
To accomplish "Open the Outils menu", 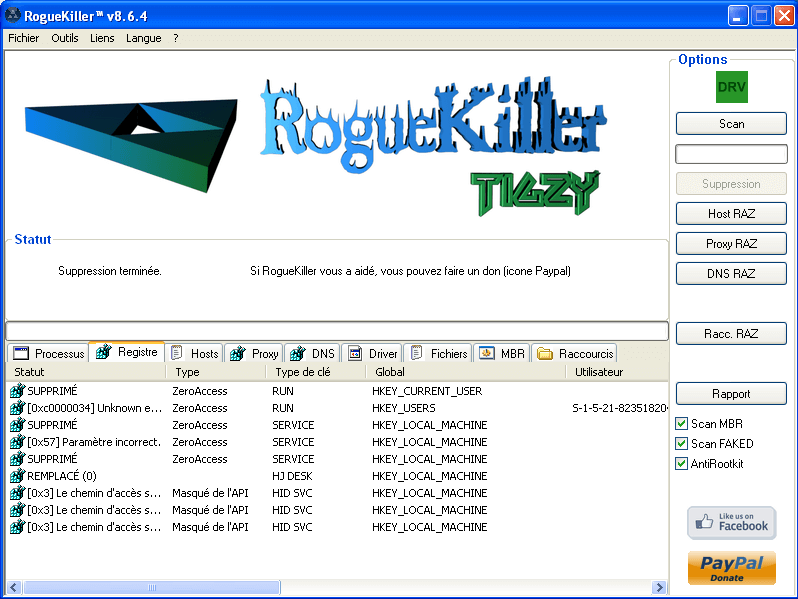I will tap(65, 38).
